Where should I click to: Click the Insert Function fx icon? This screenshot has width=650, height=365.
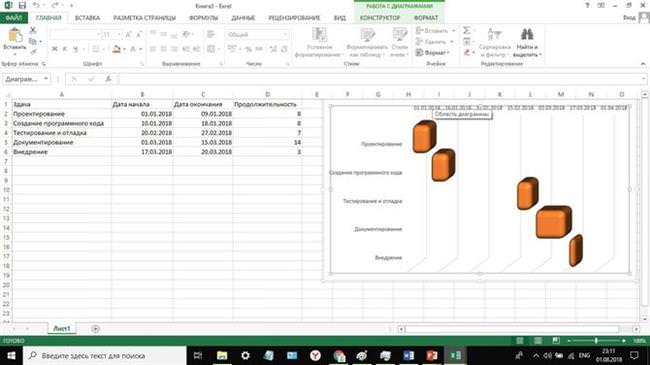point(108,79)
